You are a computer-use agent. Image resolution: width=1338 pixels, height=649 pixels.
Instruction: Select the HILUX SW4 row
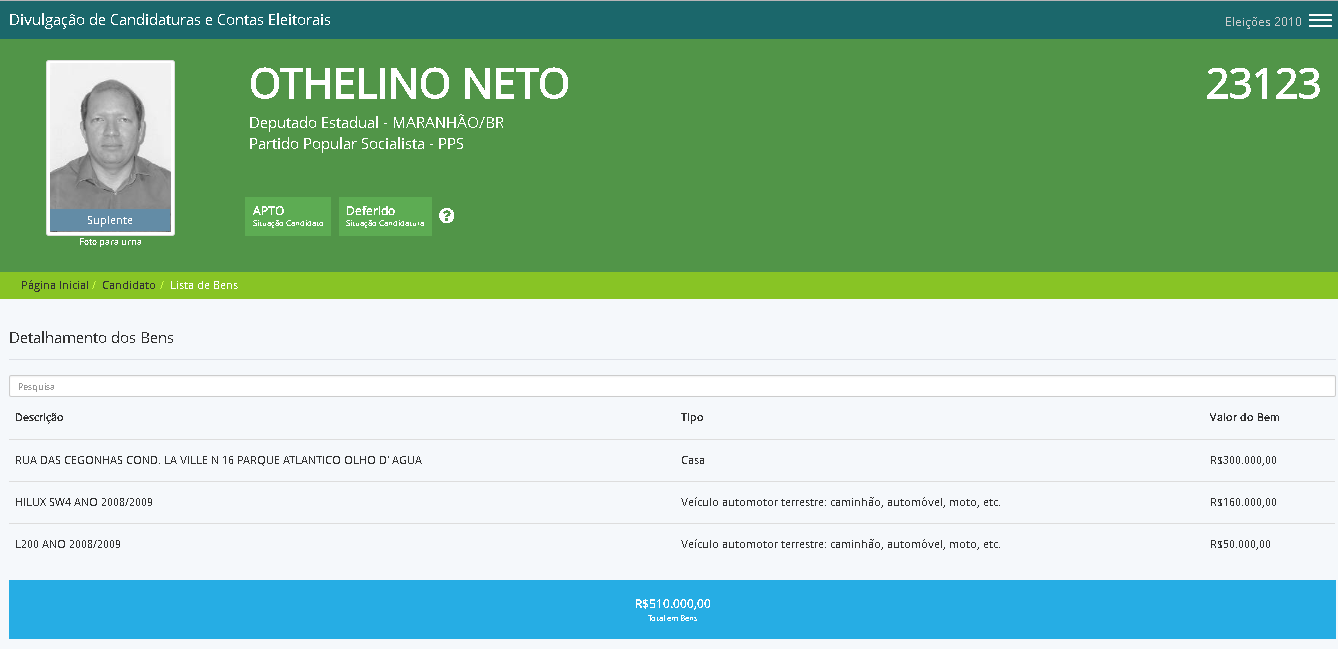(x=84, y=502)
